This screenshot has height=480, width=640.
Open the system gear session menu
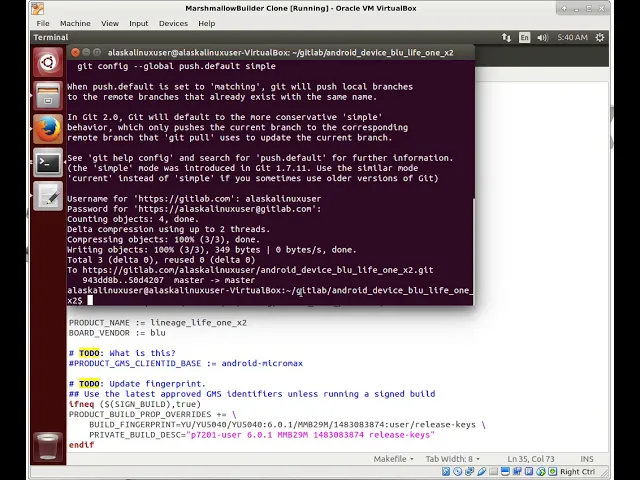coord(600,38)
